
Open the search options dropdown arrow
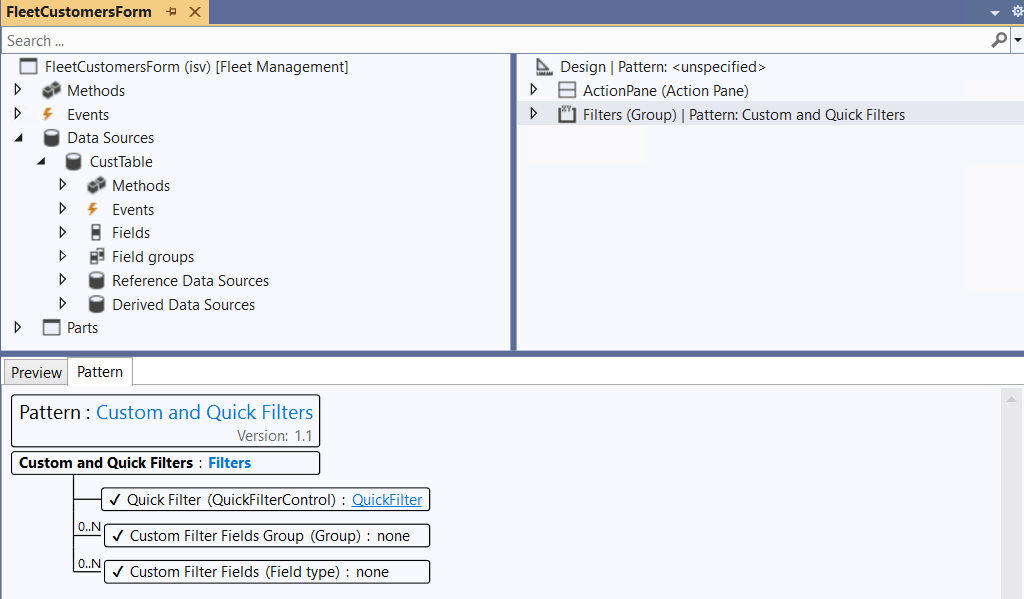click(1017, 40)
